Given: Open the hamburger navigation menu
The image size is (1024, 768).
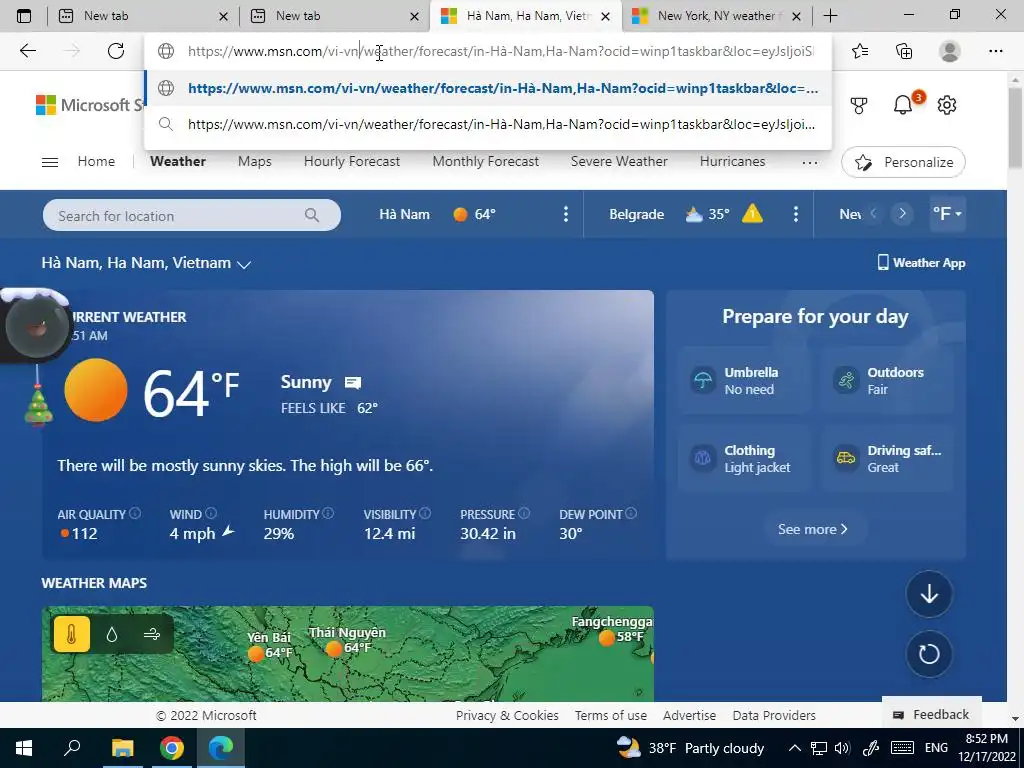Looking at the screenshot, I should [x=50, y=162].
